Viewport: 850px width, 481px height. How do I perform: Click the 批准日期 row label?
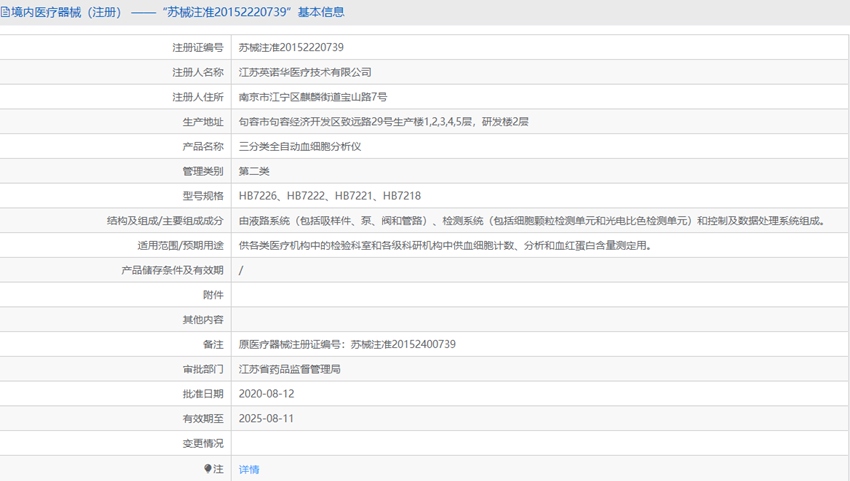203,394
